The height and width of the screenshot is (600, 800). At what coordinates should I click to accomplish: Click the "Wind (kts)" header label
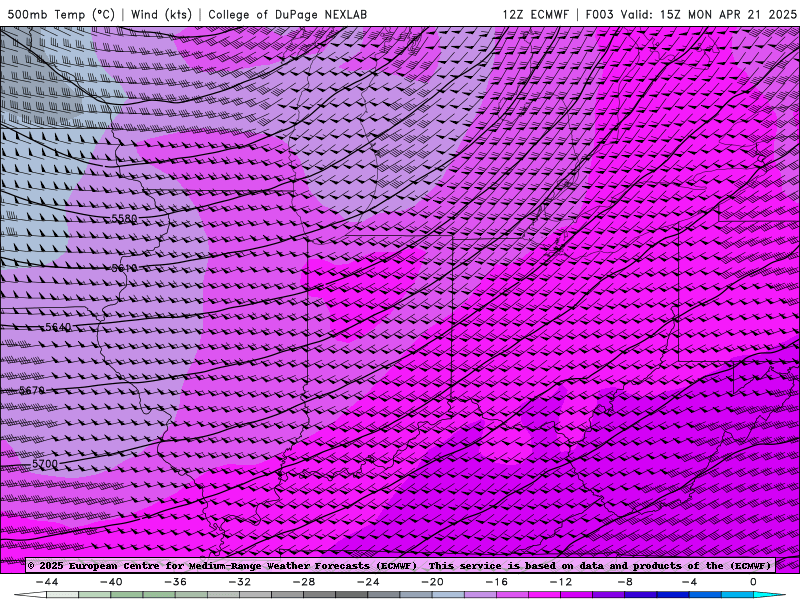pyautogui.click(x=161, y=14)
